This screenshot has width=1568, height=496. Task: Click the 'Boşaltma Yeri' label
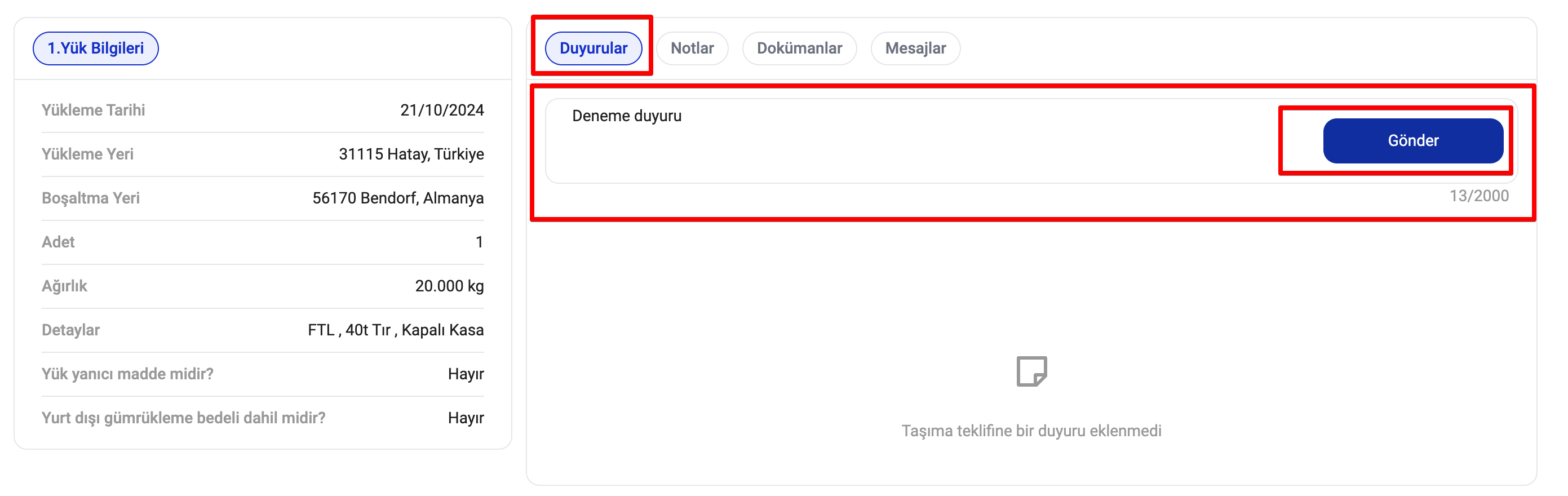(x=91, y=198)
